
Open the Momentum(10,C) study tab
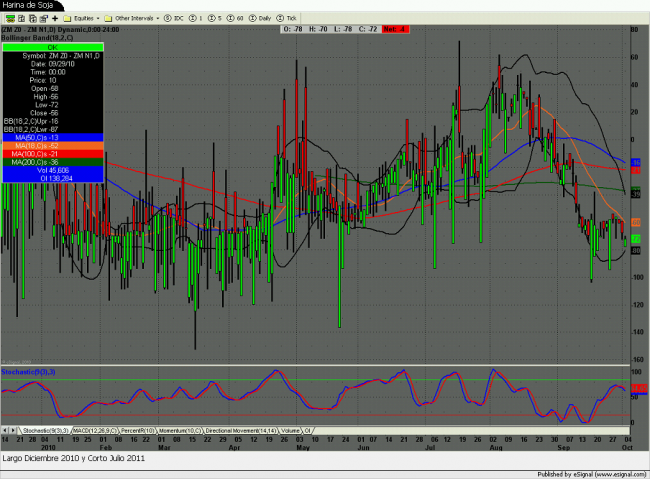click(x=180, y=431)
